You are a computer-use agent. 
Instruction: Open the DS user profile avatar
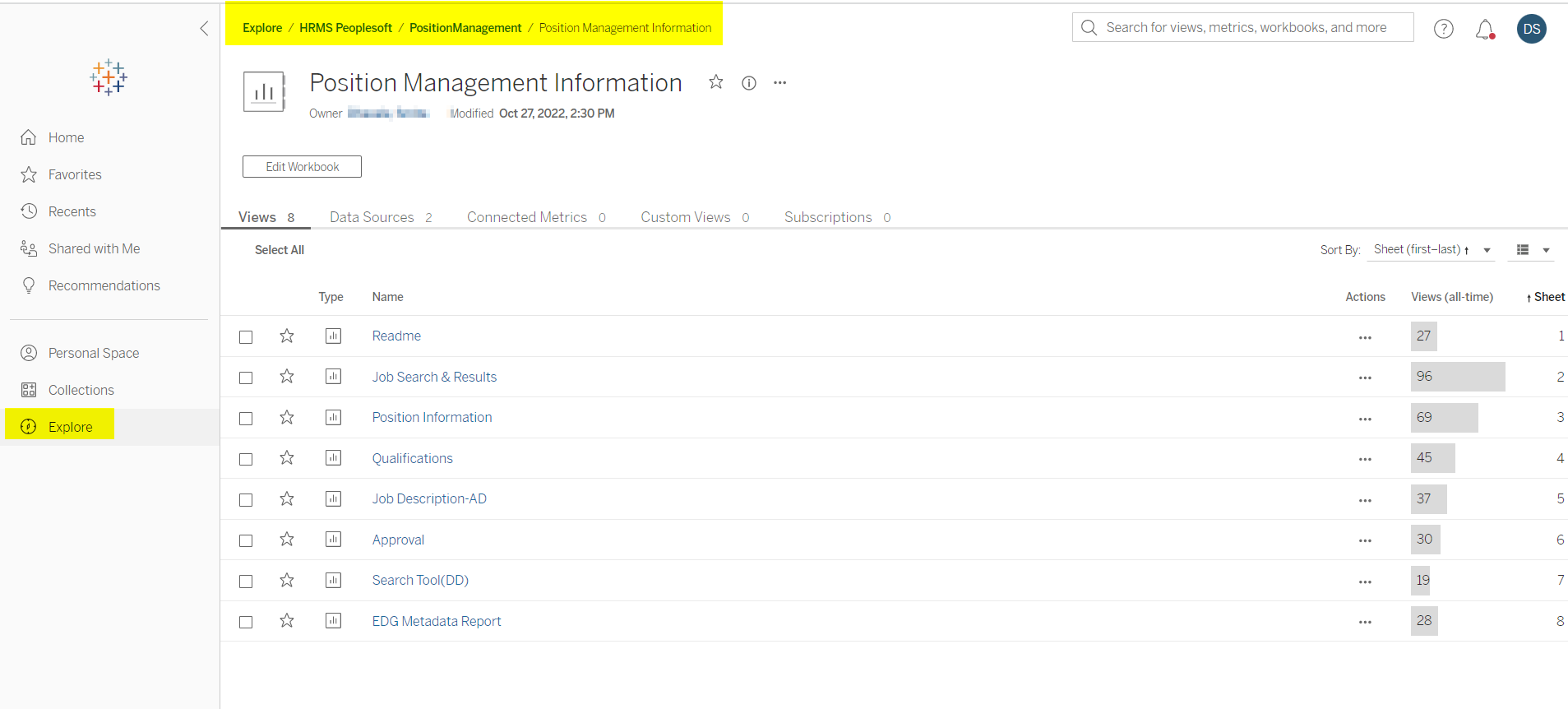(x=1531, y=29)
